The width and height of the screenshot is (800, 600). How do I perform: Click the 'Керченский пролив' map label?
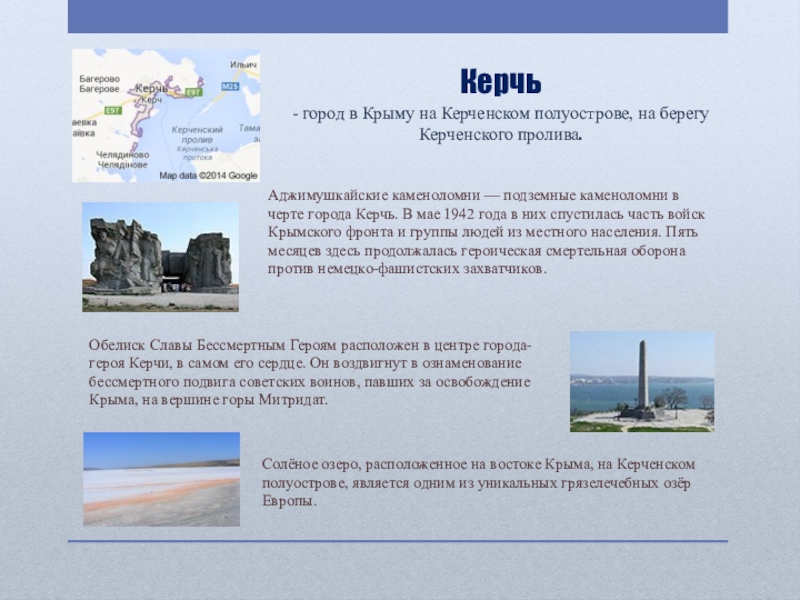pos(197,135)
